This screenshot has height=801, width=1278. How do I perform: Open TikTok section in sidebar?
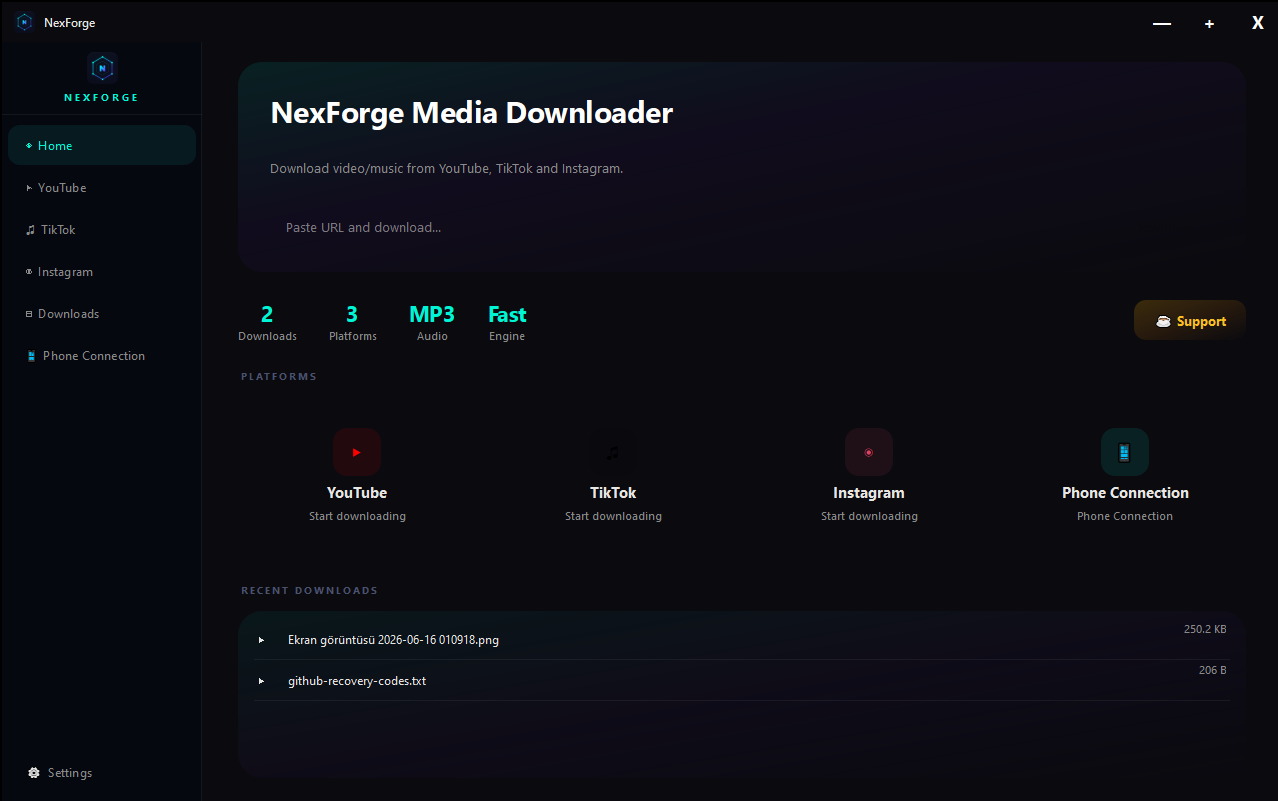[x=101, y=230]
